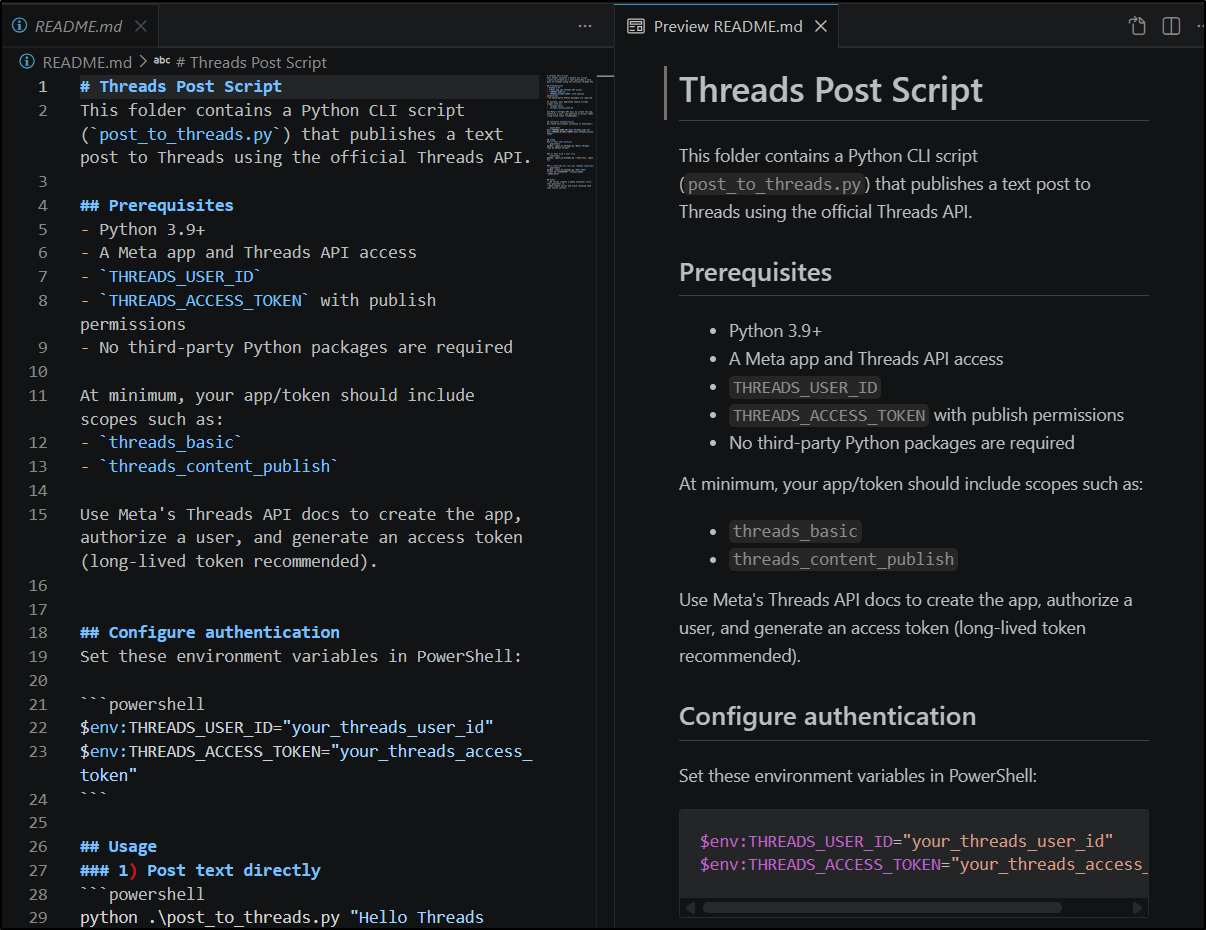Click 'Prerequisites' heading in the preview
1206x930 pixels.
(755, 272)
